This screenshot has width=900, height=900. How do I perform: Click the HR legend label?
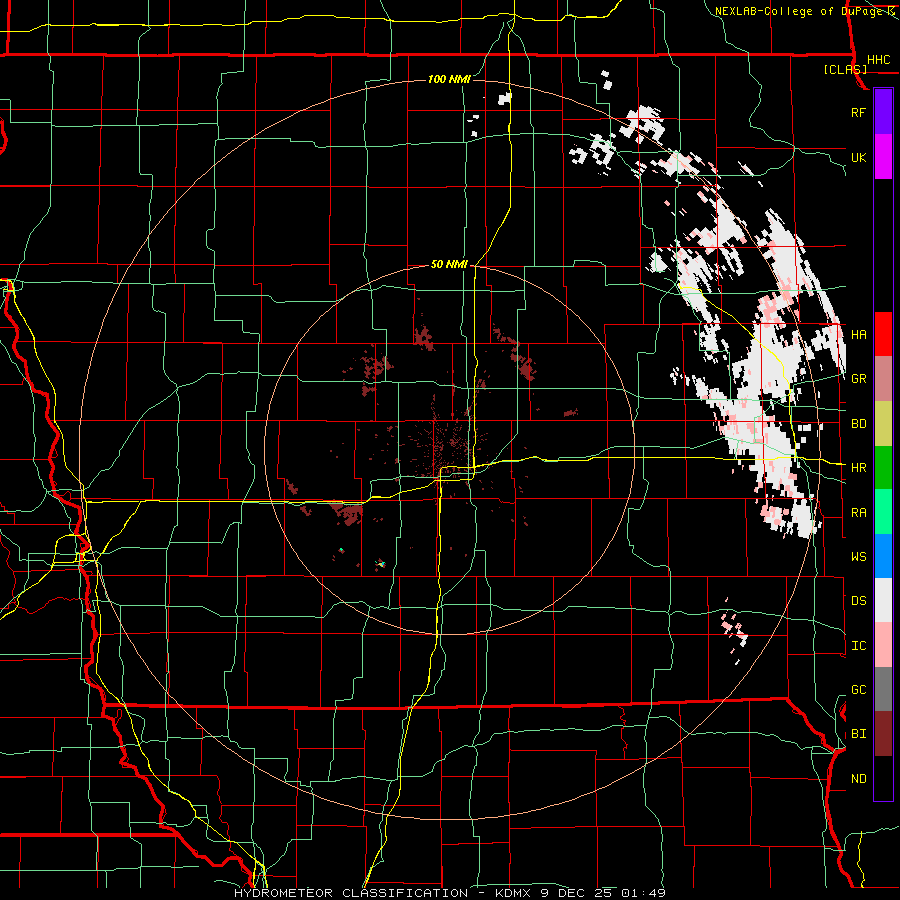point(858,468)
